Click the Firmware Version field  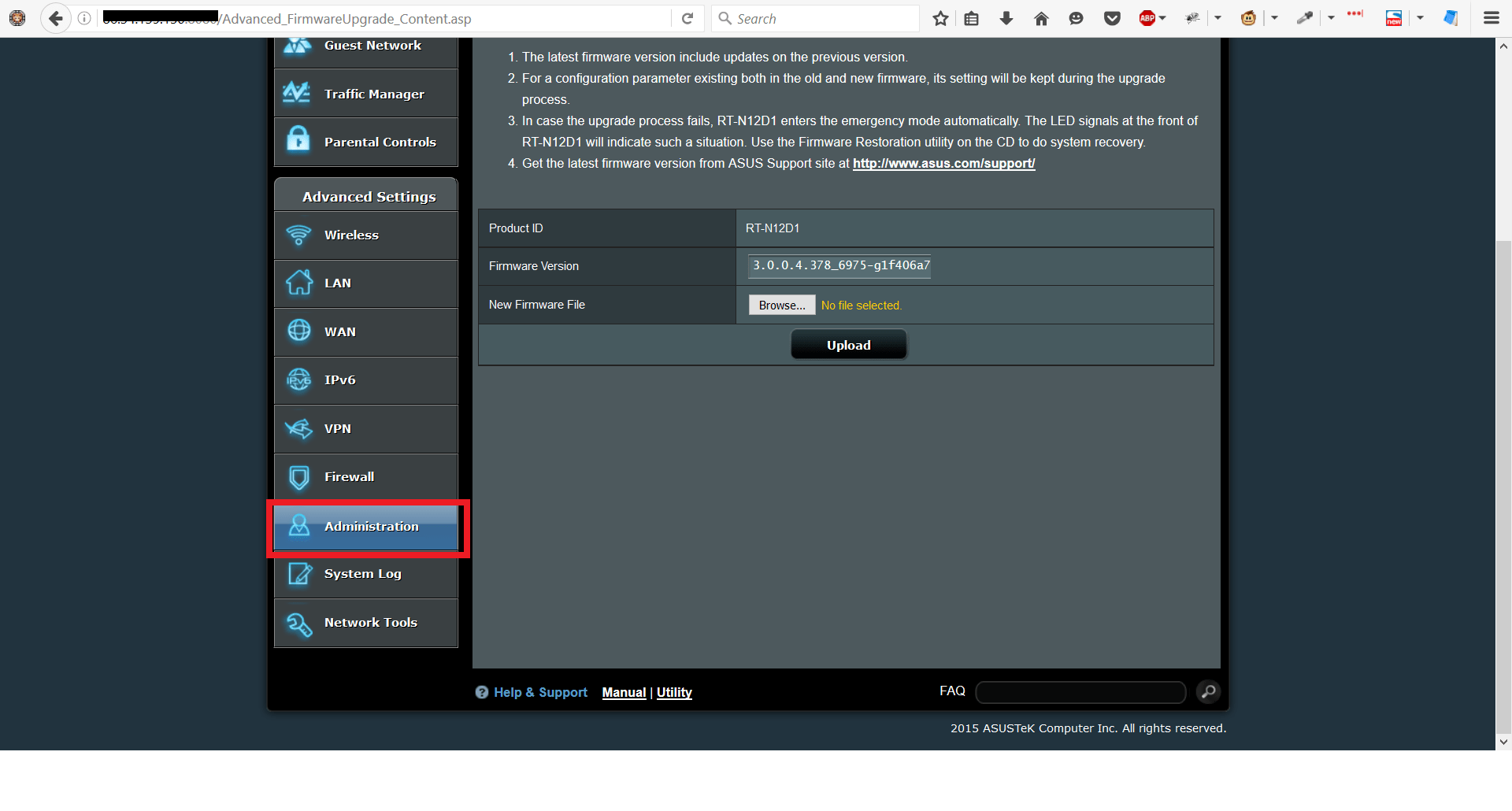click(839, 266)
